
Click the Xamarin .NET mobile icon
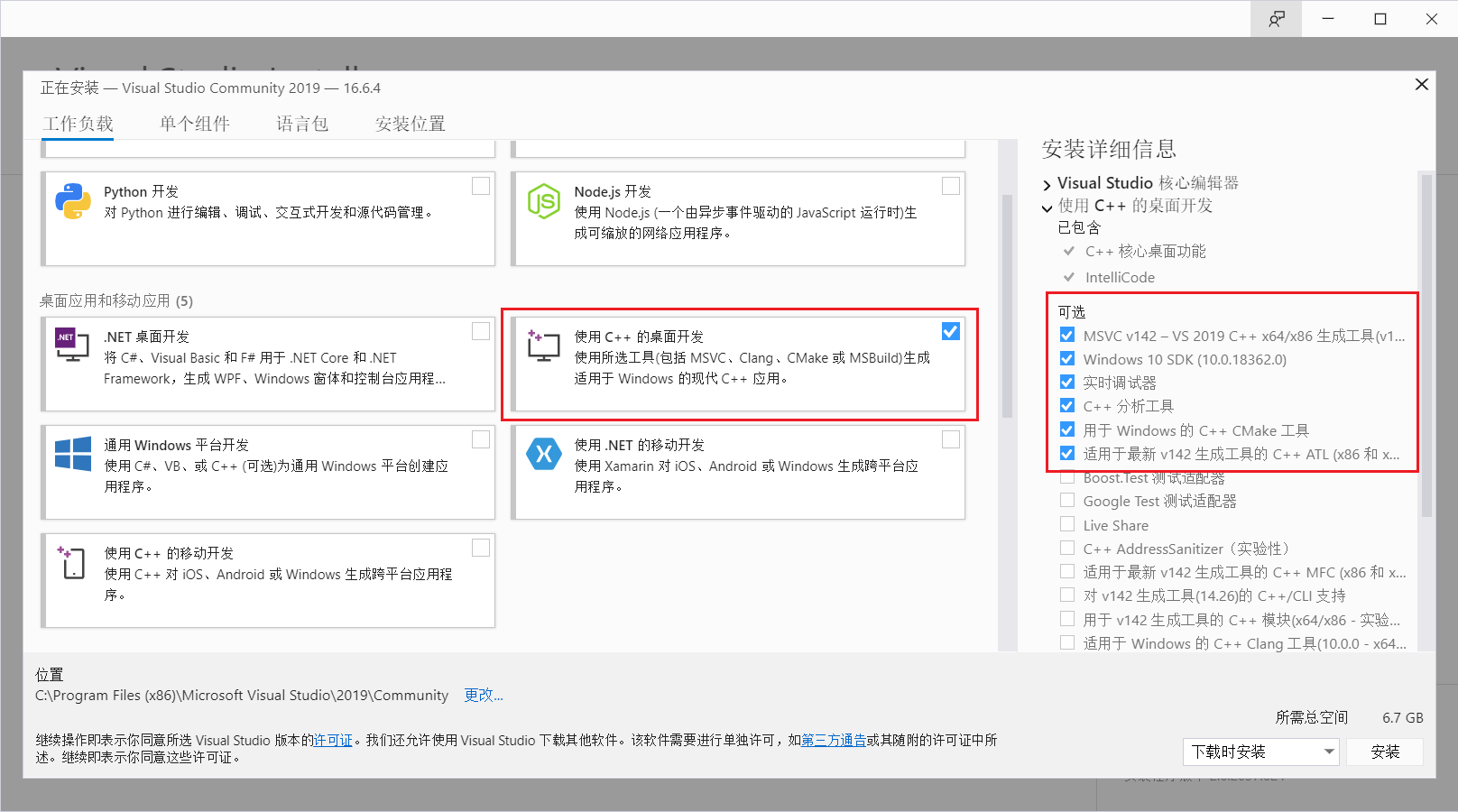pos(544,454)
